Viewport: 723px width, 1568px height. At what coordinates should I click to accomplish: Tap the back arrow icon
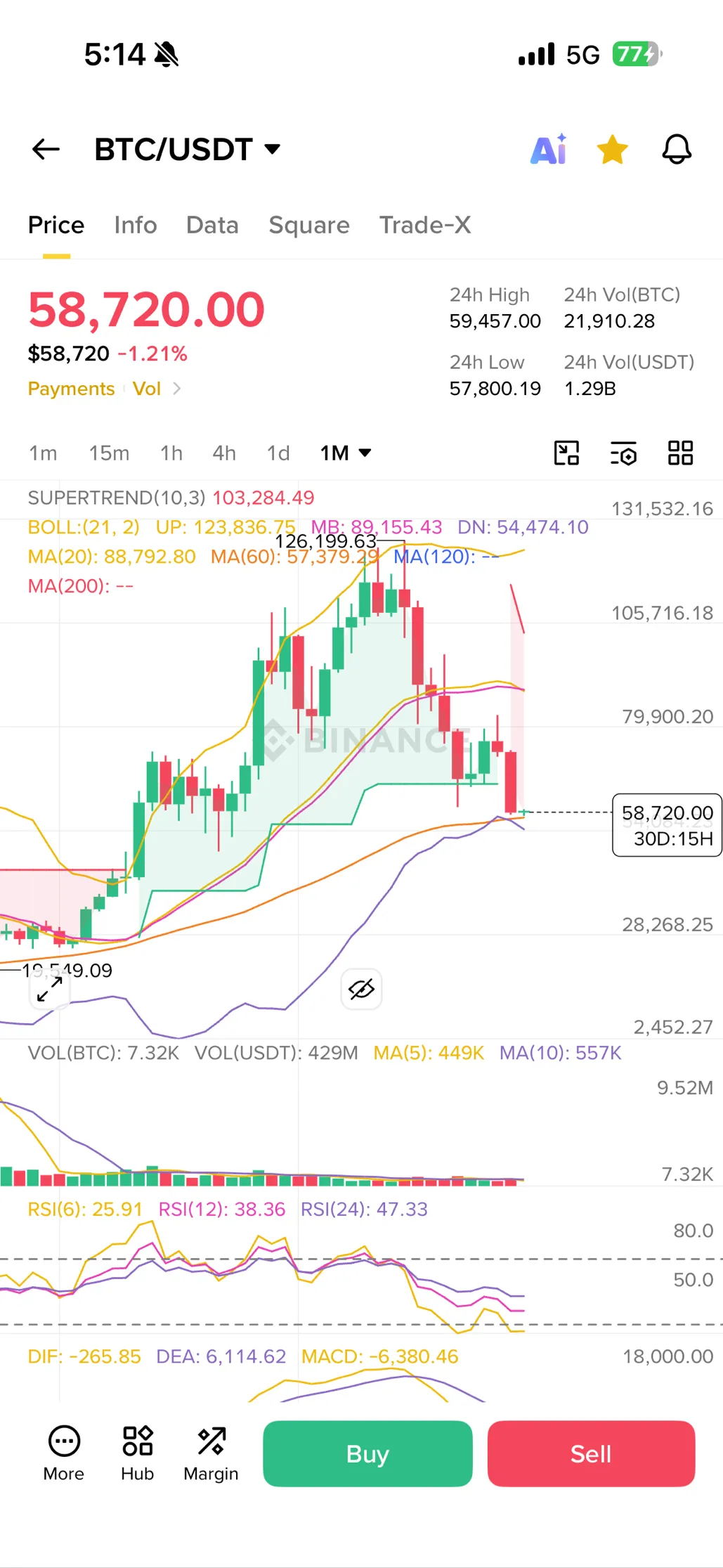(46, 149)
